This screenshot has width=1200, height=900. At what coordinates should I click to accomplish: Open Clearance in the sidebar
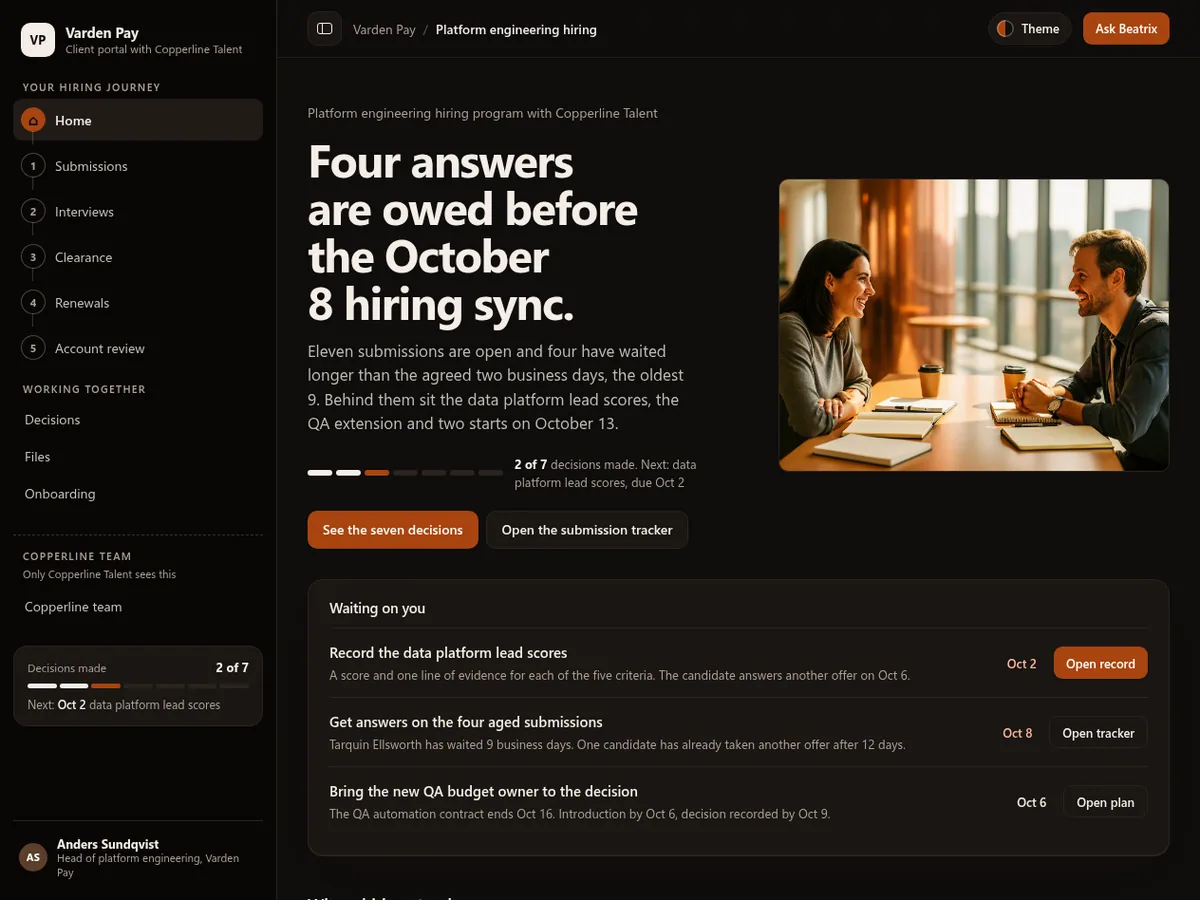tap(138, 257)
